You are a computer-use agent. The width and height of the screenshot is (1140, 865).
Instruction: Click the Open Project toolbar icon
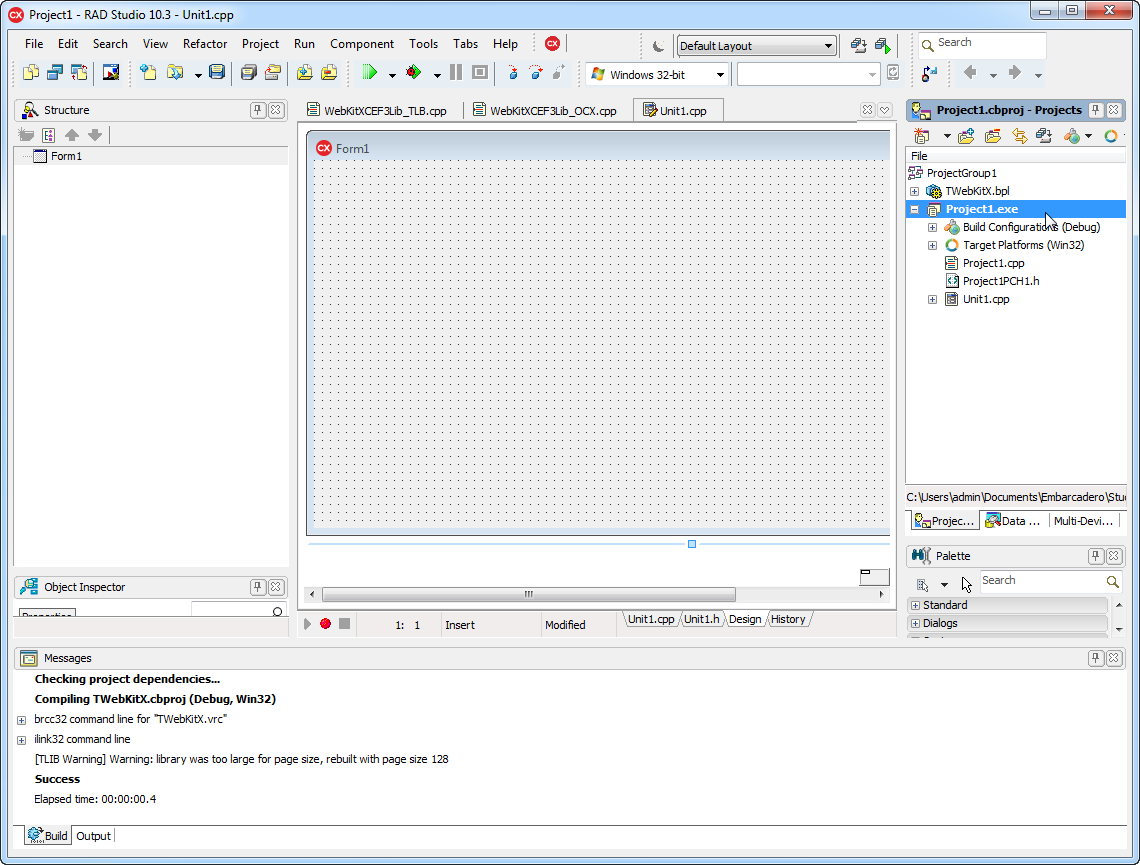(x=273, y=73)
